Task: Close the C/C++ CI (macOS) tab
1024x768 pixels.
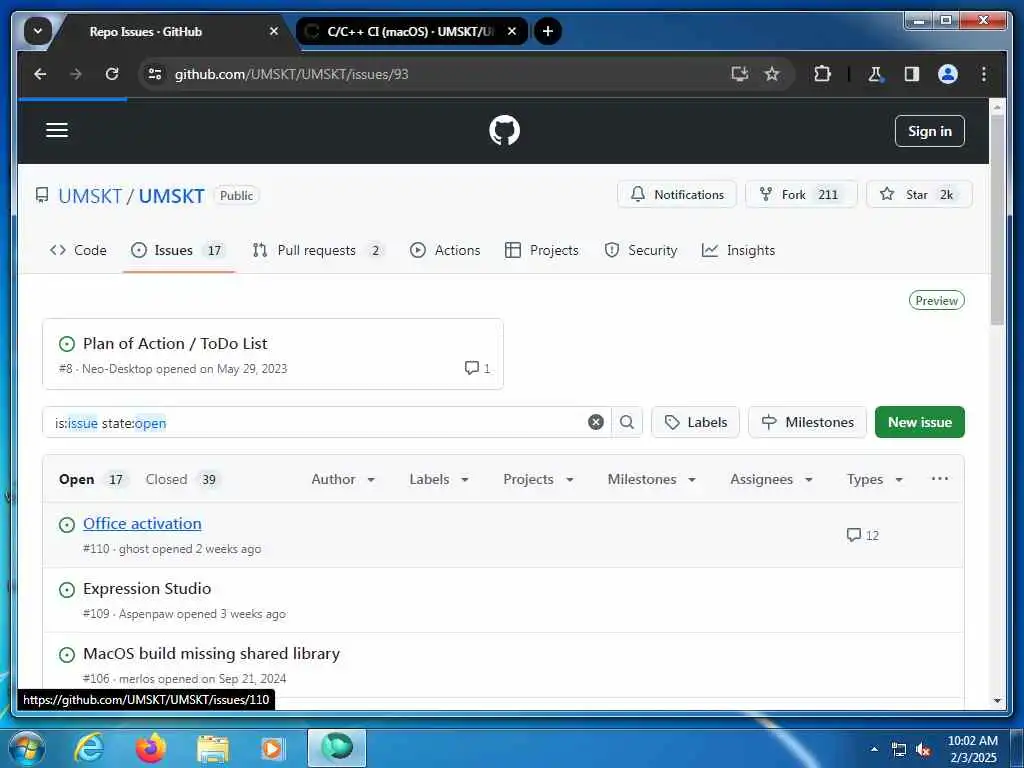Action: [x=512, y=31]
